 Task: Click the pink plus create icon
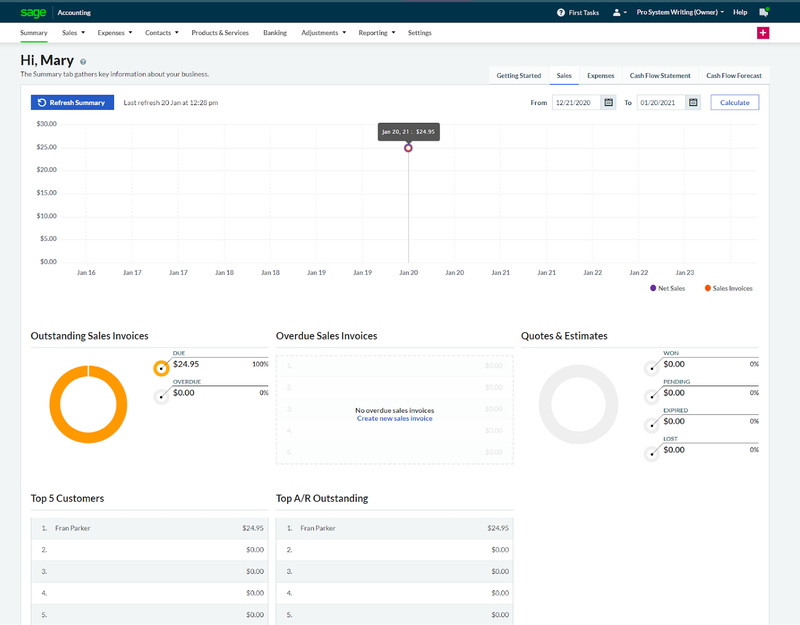[763, 33]
